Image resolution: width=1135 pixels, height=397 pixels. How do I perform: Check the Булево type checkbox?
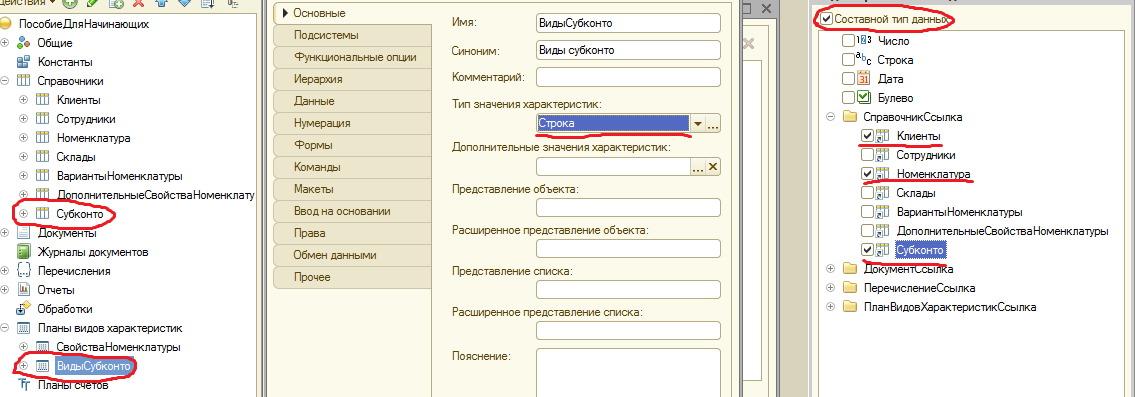point(848,97)
